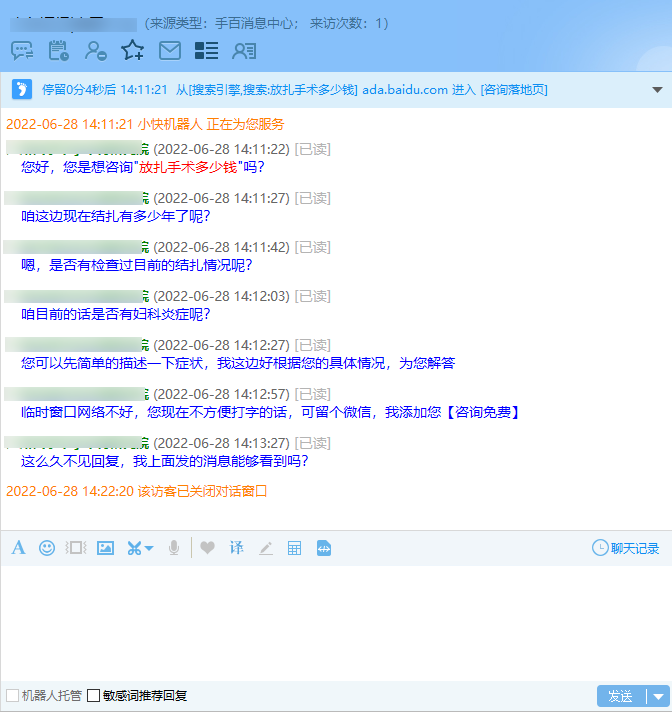672x712 pixels.
Task: Expand the visitor source info bar arrow
Action: (657, 90)
